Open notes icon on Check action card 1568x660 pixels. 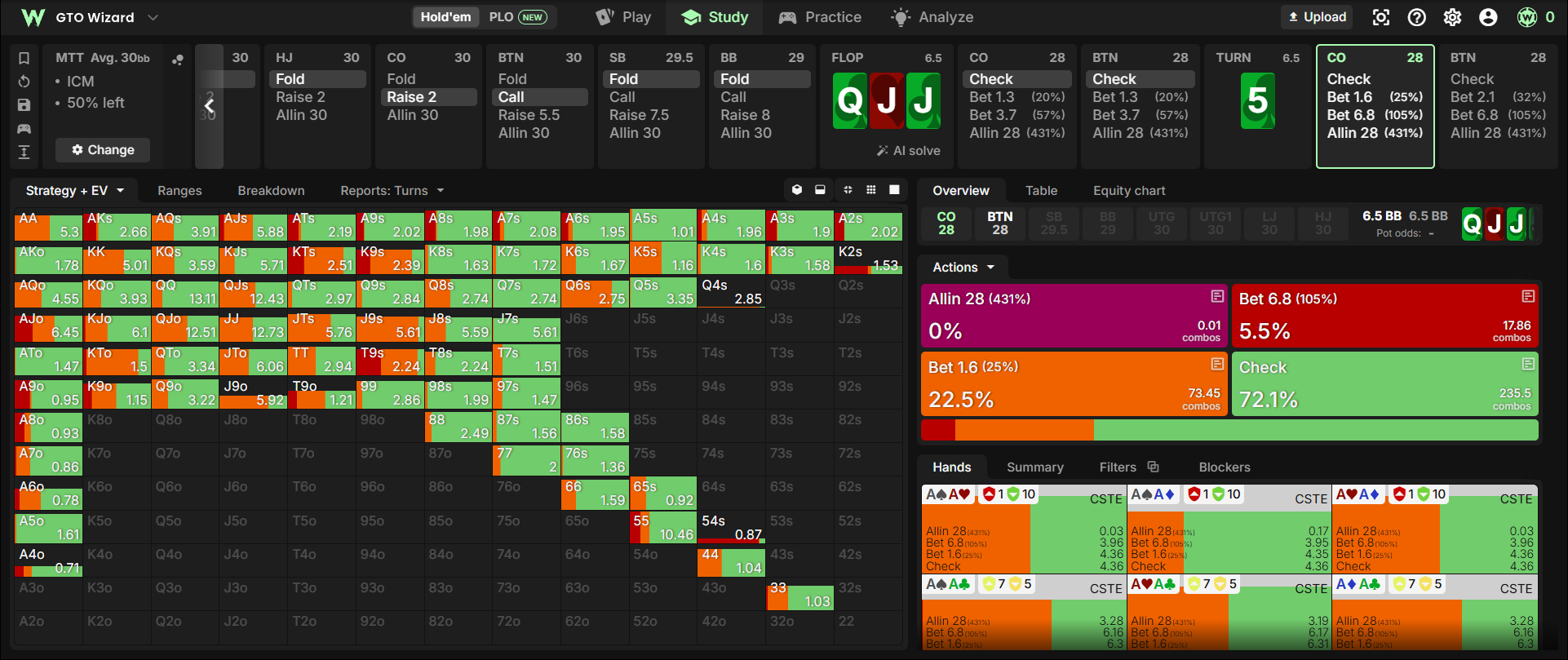coord(1528,364)
